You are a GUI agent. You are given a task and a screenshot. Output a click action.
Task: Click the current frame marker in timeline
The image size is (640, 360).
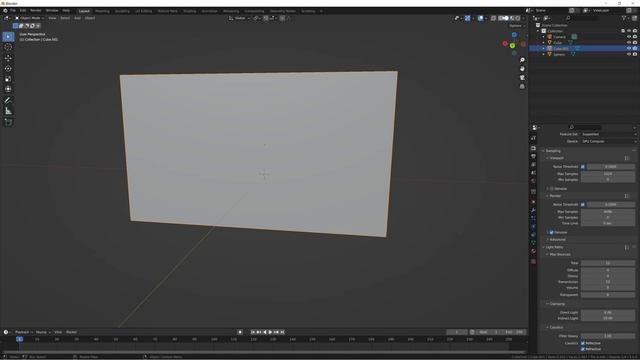[x=19, y=339]
